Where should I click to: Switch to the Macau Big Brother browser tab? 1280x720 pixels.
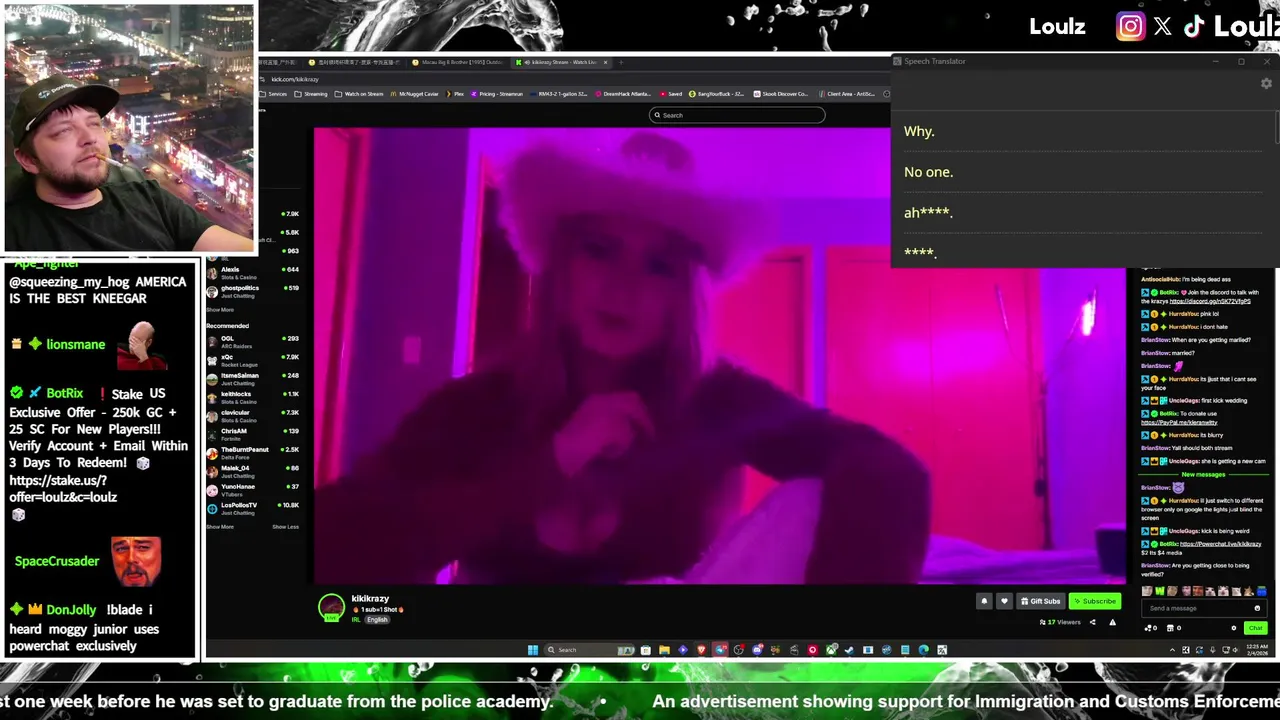[457, 62]
